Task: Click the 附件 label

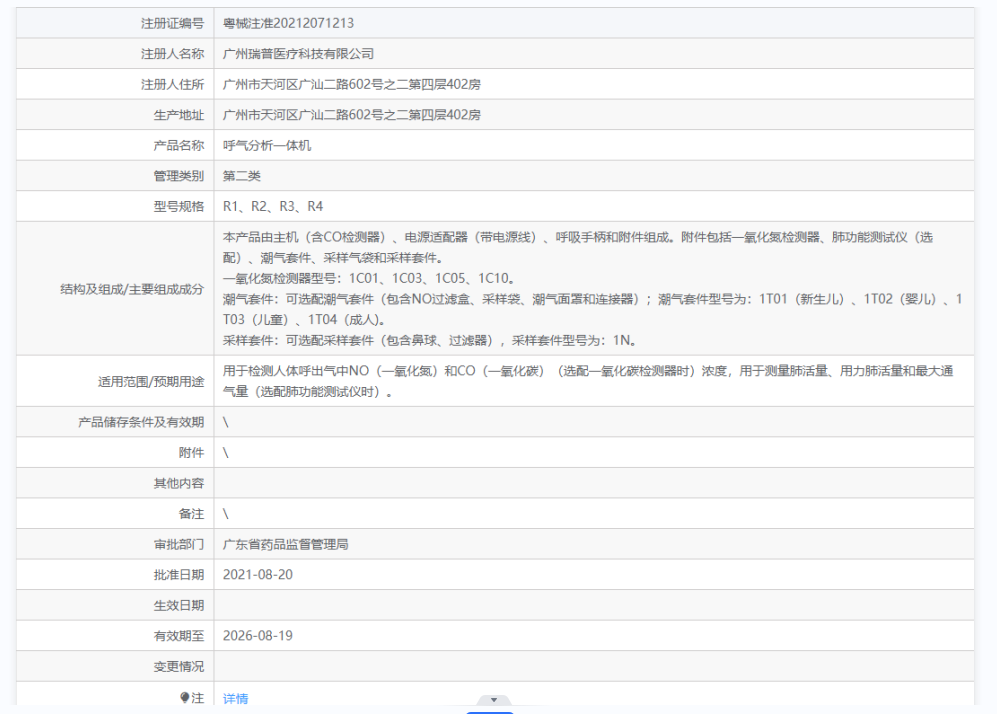Action: coord(191,453)
